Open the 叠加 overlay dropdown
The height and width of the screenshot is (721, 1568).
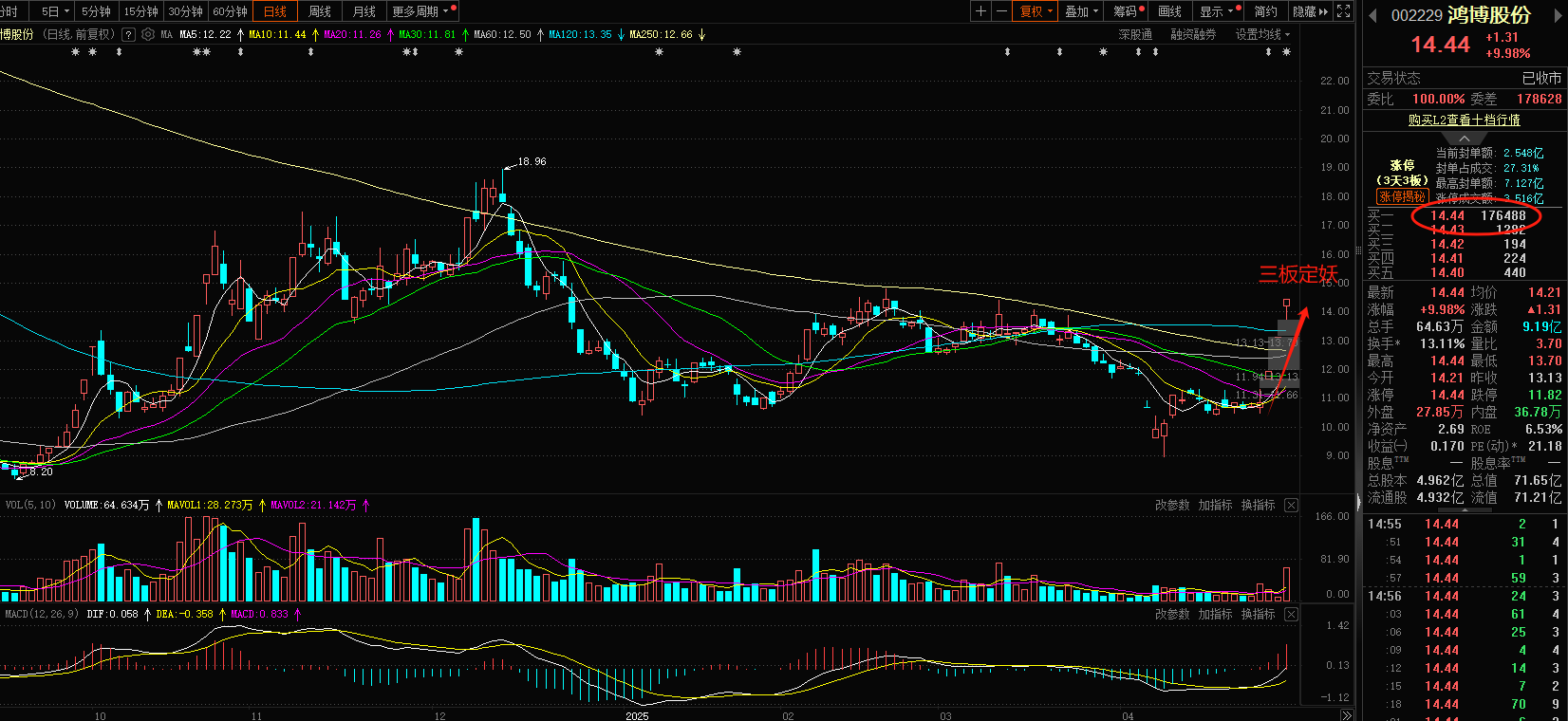1081,11
